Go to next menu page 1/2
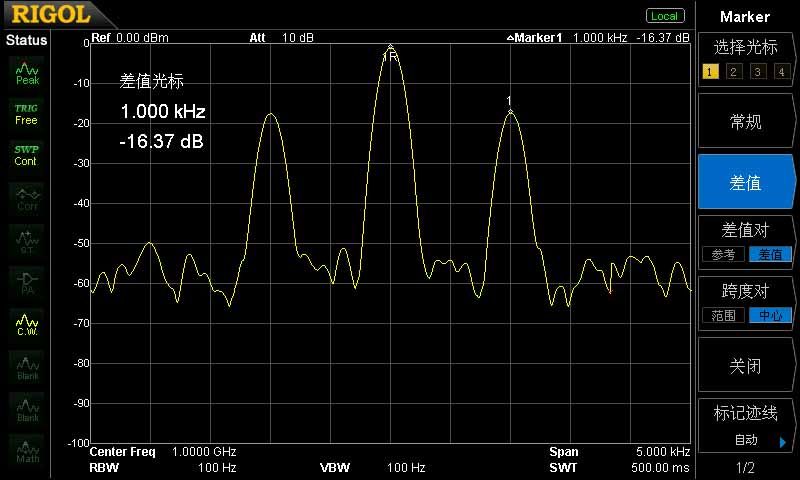Image resolution: width=800 pixels, height=480 pixels. coord(745,468)
